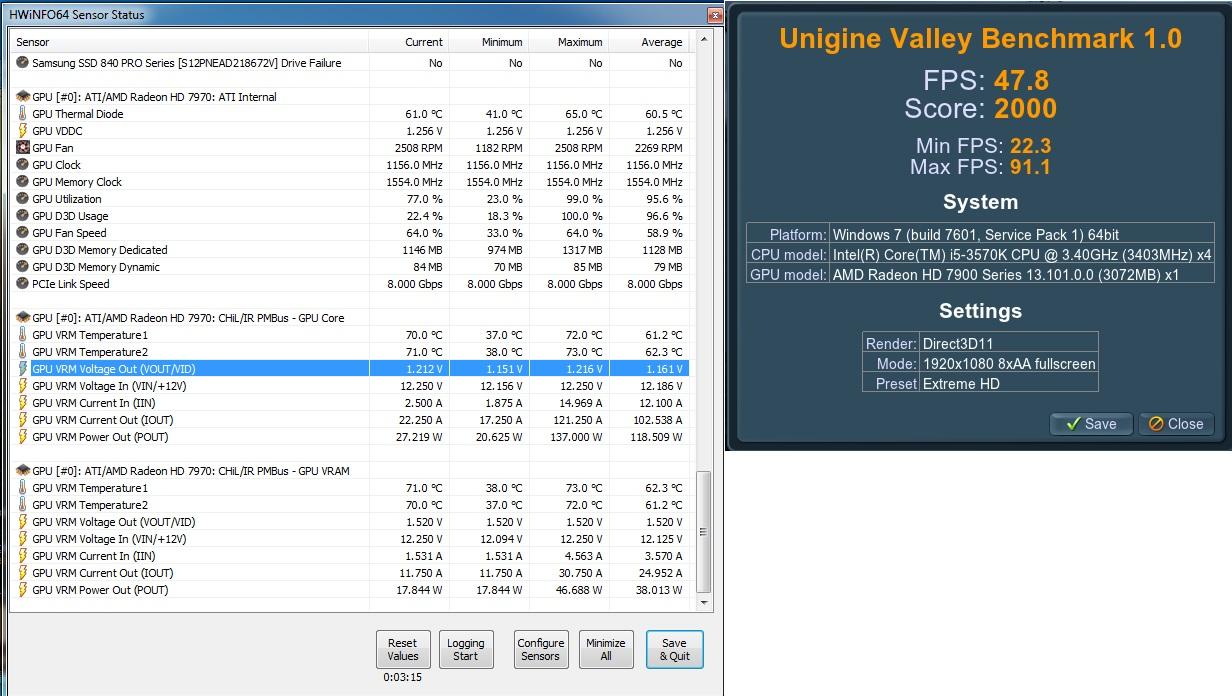Click the icon beside GPU Memory Clock
The width and height of the screenshot is (1232, 696).
point(23,182)
